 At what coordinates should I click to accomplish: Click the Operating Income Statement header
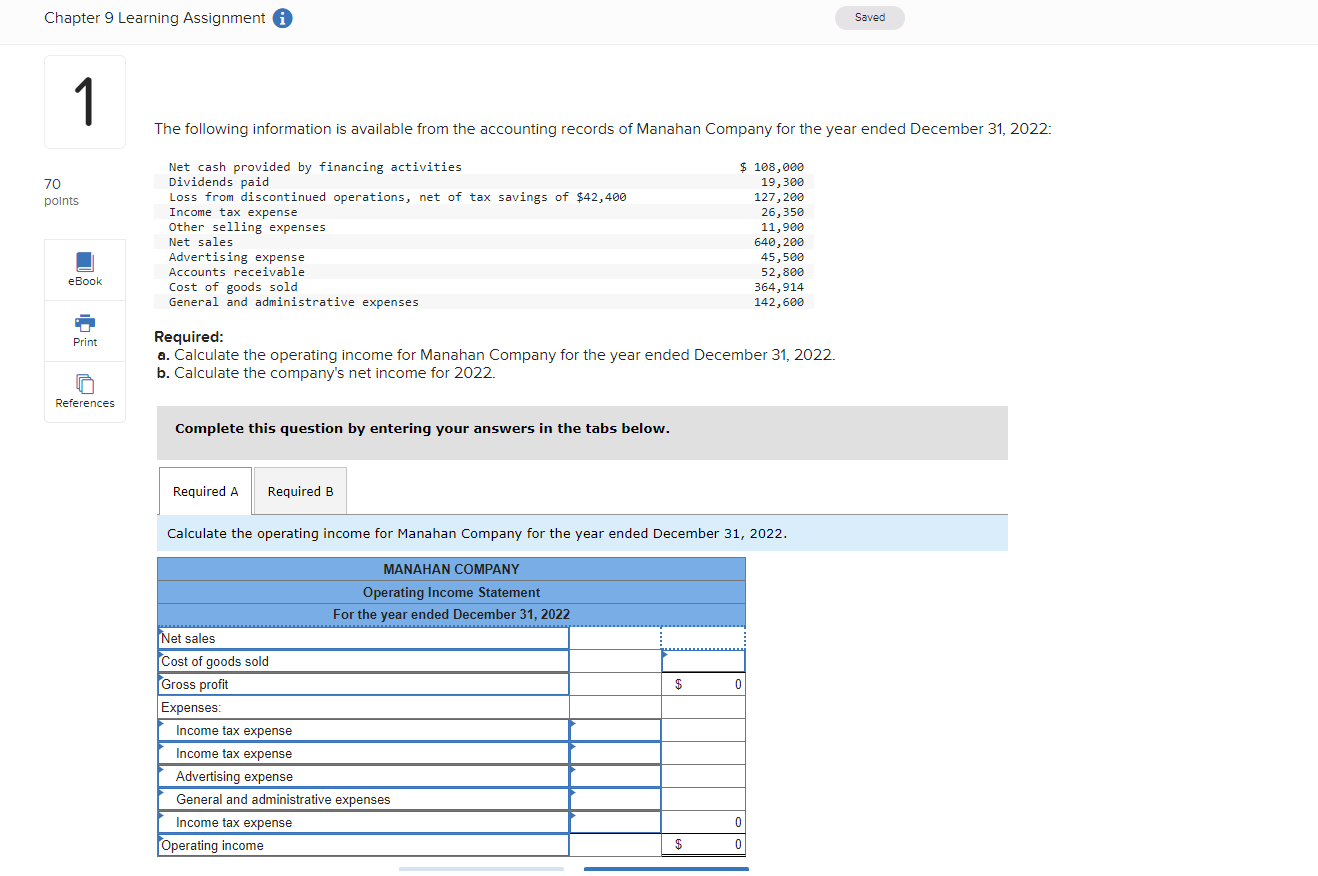(451, 592)
